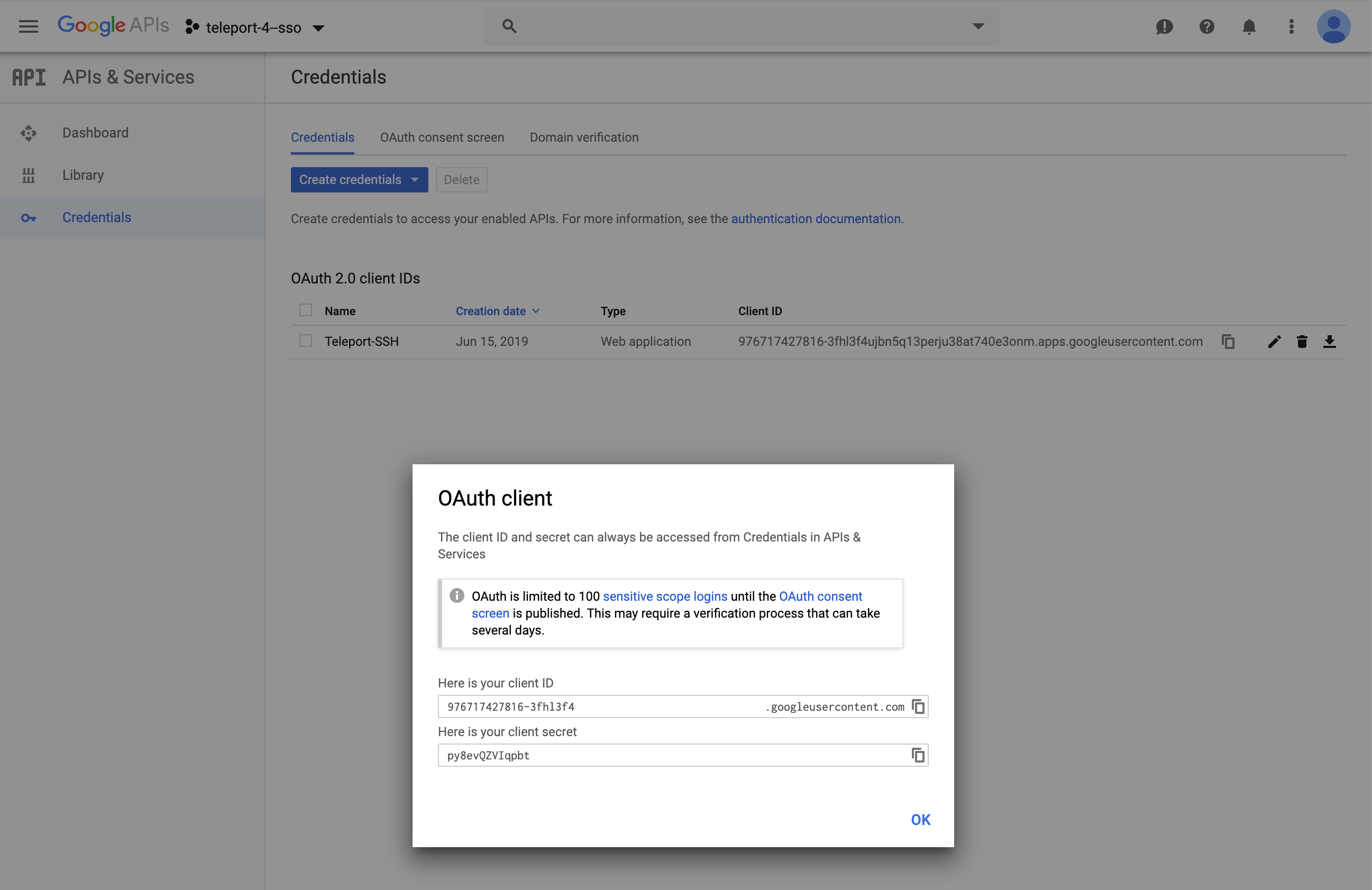Image resolution: width=1372 pixels, height=890 pixels.
Task: Click the long client ID value in table
Action: 970,342
